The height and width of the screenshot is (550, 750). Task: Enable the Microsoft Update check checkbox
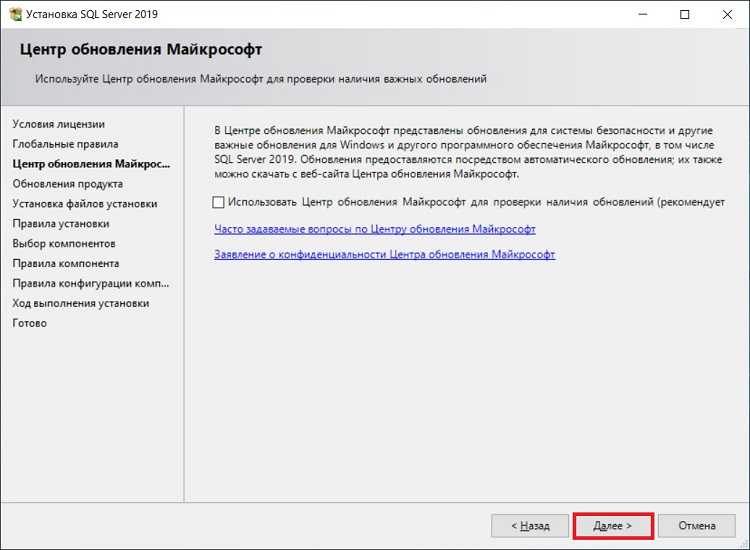pos(218,202)
